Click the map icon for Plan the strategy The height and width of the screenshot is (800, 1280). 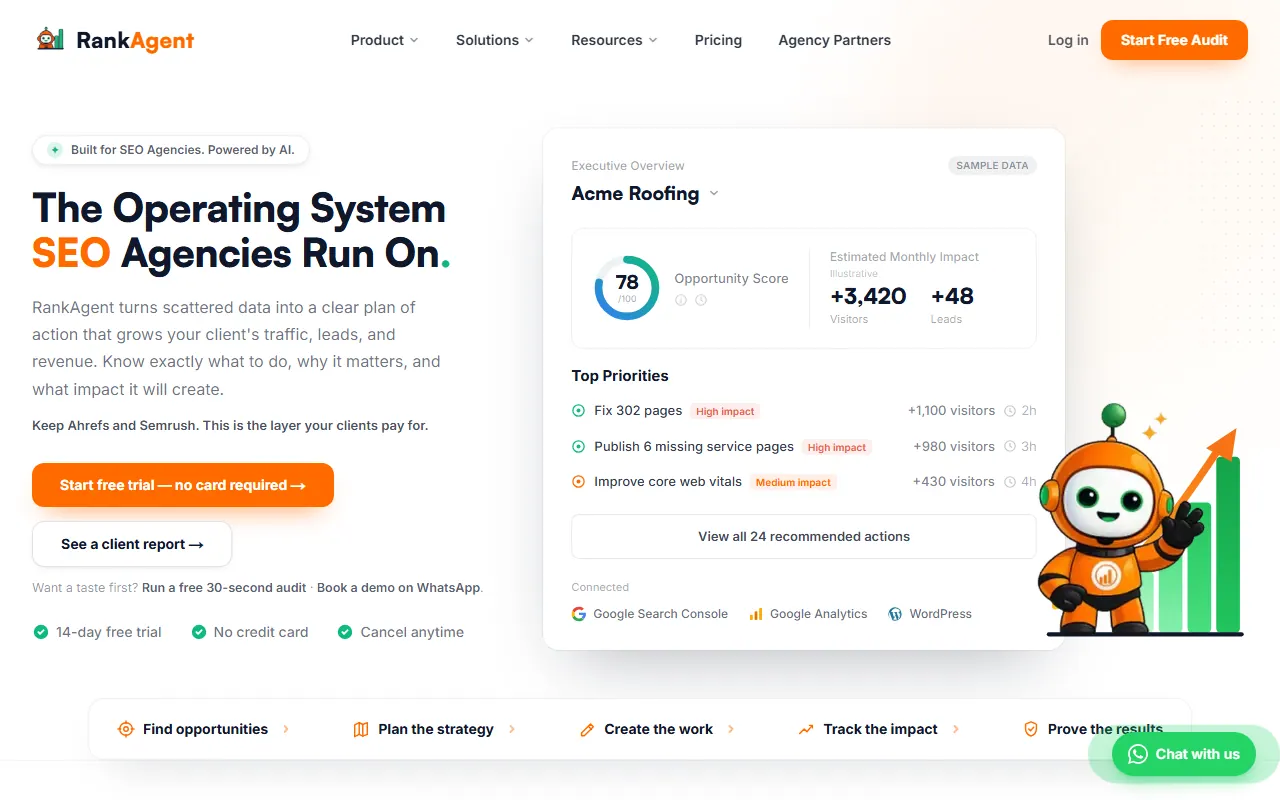(361, 729)
